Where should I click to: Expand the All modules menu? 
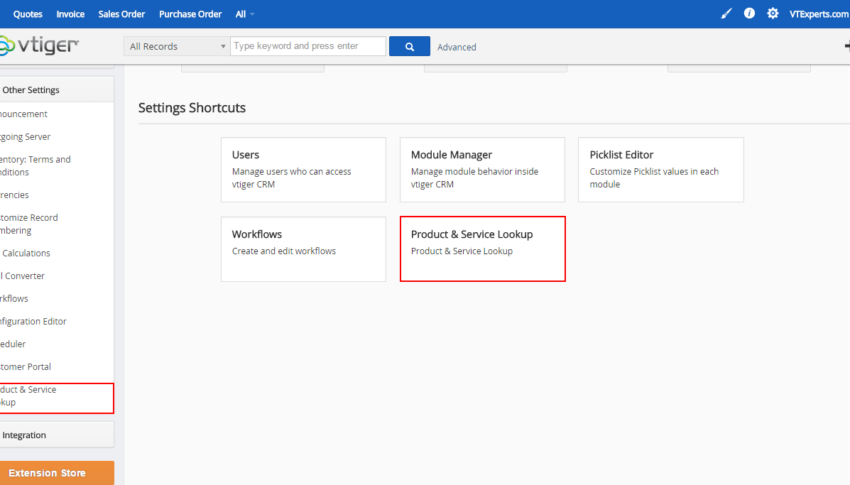[244, 14]
